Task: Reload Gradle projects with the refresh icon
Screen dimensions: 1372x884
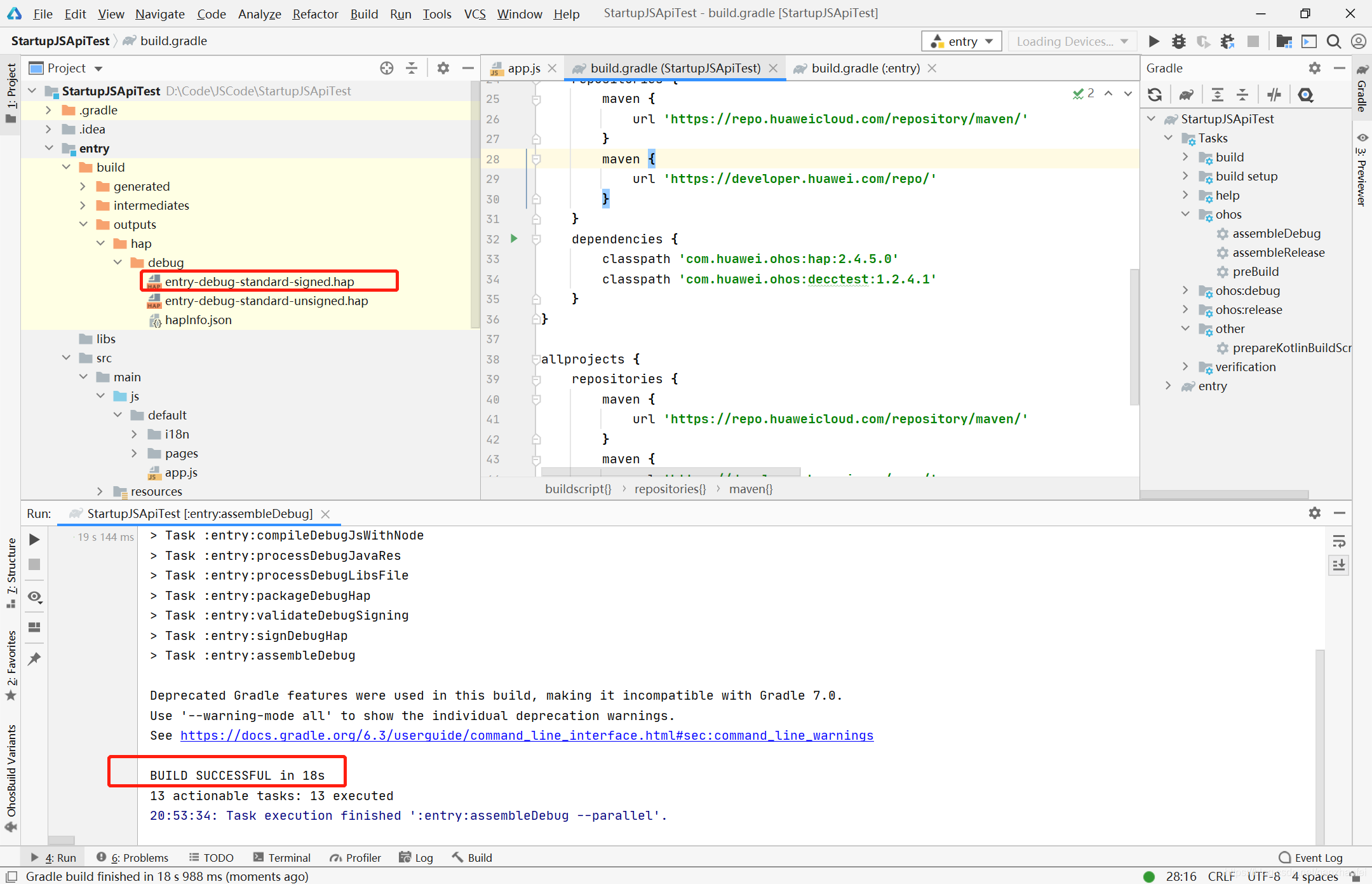Action: pyautogui.click(x=1155, y=95)
